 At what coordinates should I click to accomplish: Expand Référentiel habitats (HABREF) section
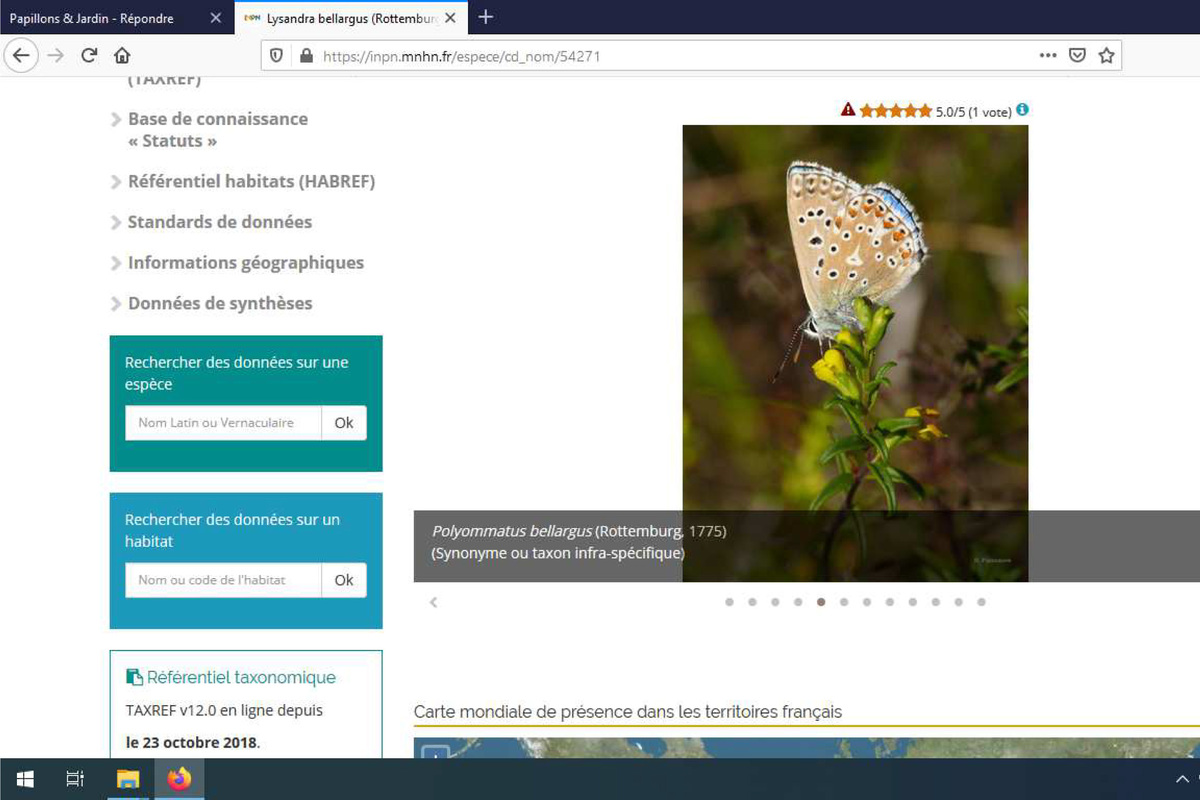point(250,181)
